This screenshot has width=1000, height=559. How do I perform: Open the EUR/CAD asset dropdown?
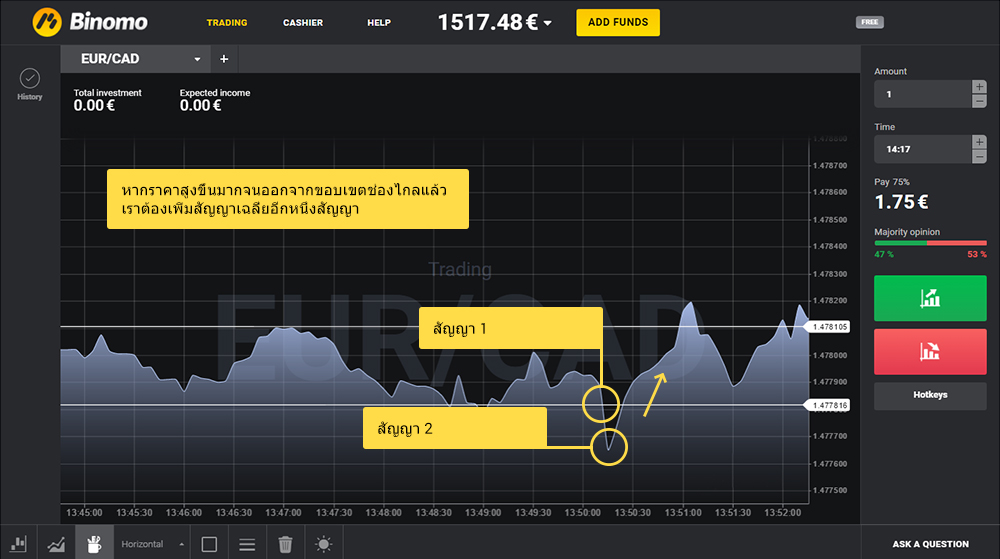coord(135,59)
